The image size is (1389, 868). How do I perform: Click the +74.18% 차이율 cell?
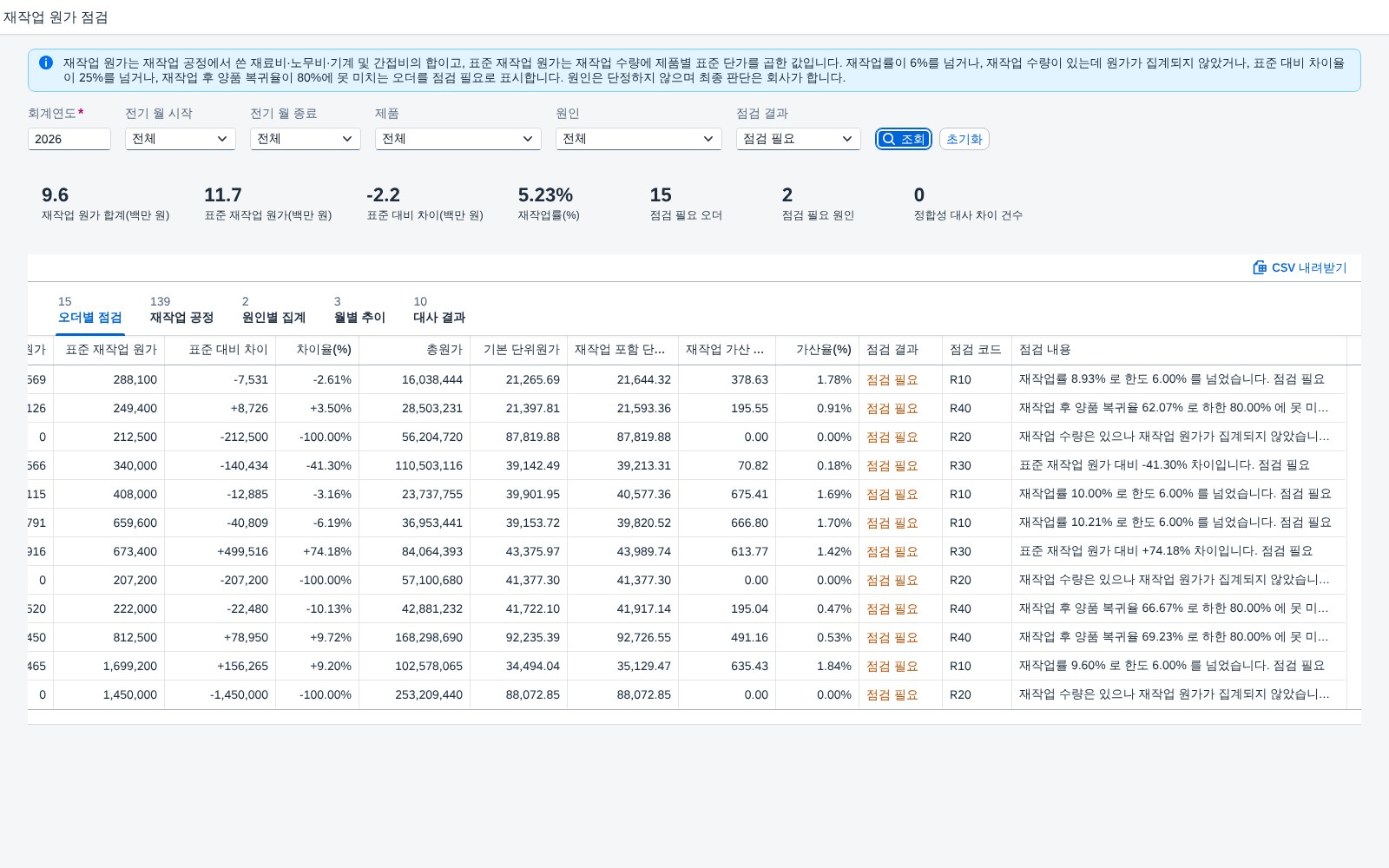coord(318,551)
